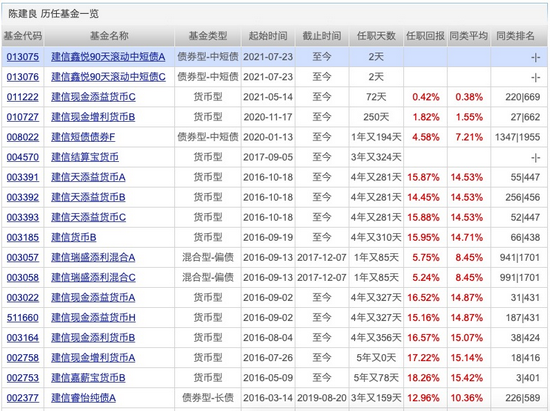Image resolution: width=550 pixels, height=411 pixels.
Task: Open 建信天添益货币B link
Action: click(88, 197)
